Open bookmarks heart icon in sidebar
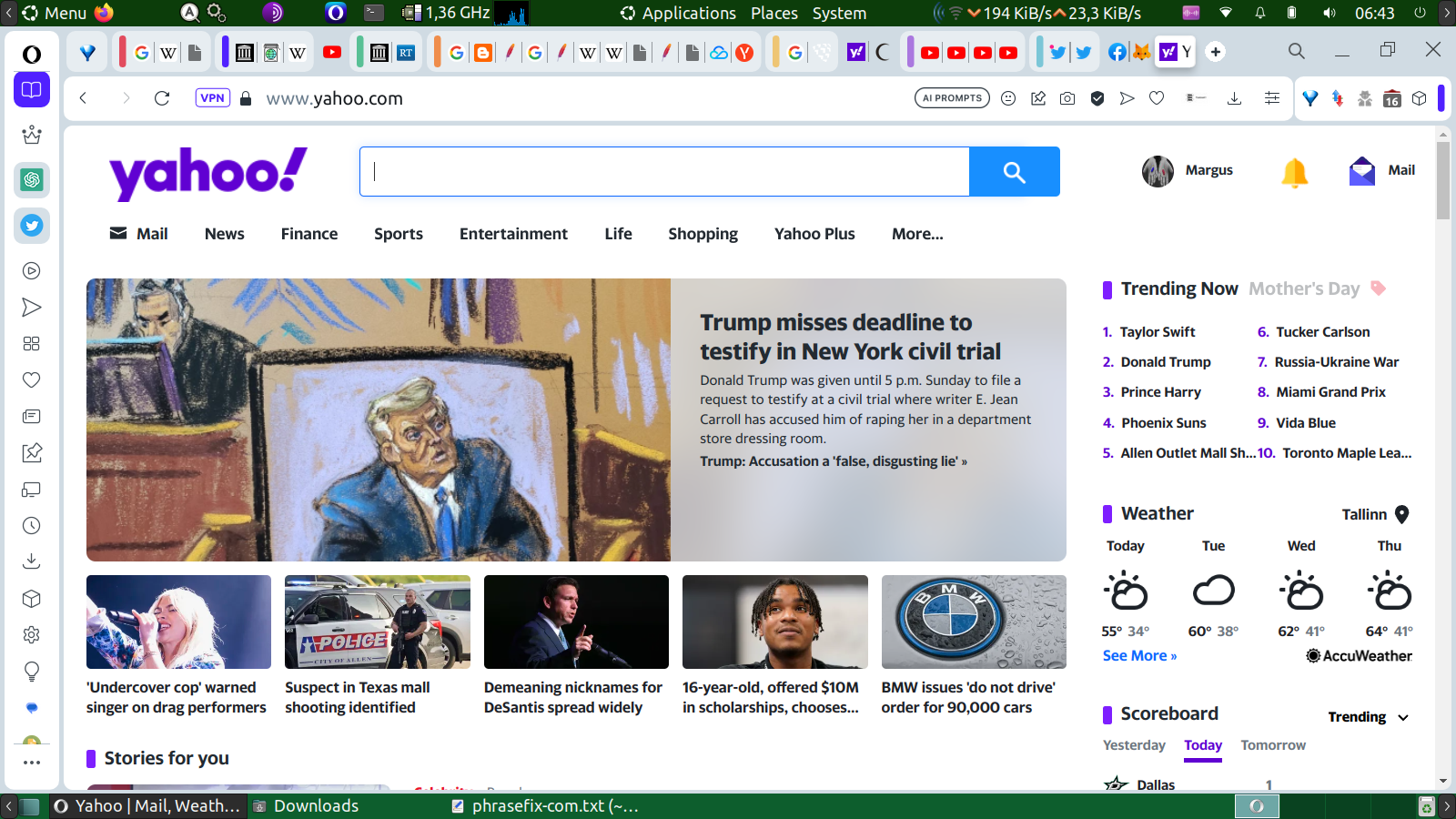The height and width of the screenshot is (819, 1456). tap(32, 379)
